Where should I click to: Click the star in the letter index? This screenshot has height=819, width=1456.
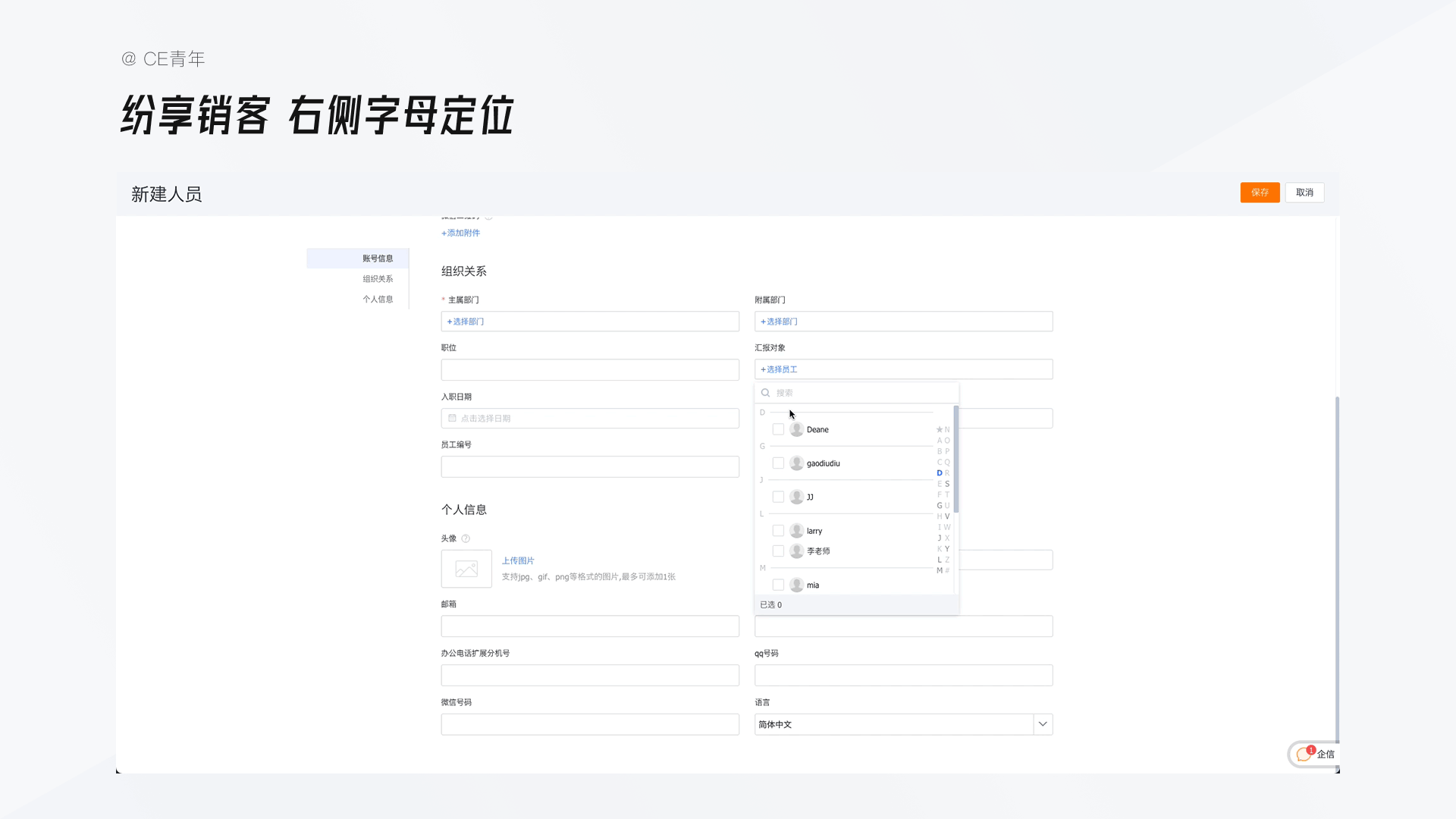click(940, 429)
